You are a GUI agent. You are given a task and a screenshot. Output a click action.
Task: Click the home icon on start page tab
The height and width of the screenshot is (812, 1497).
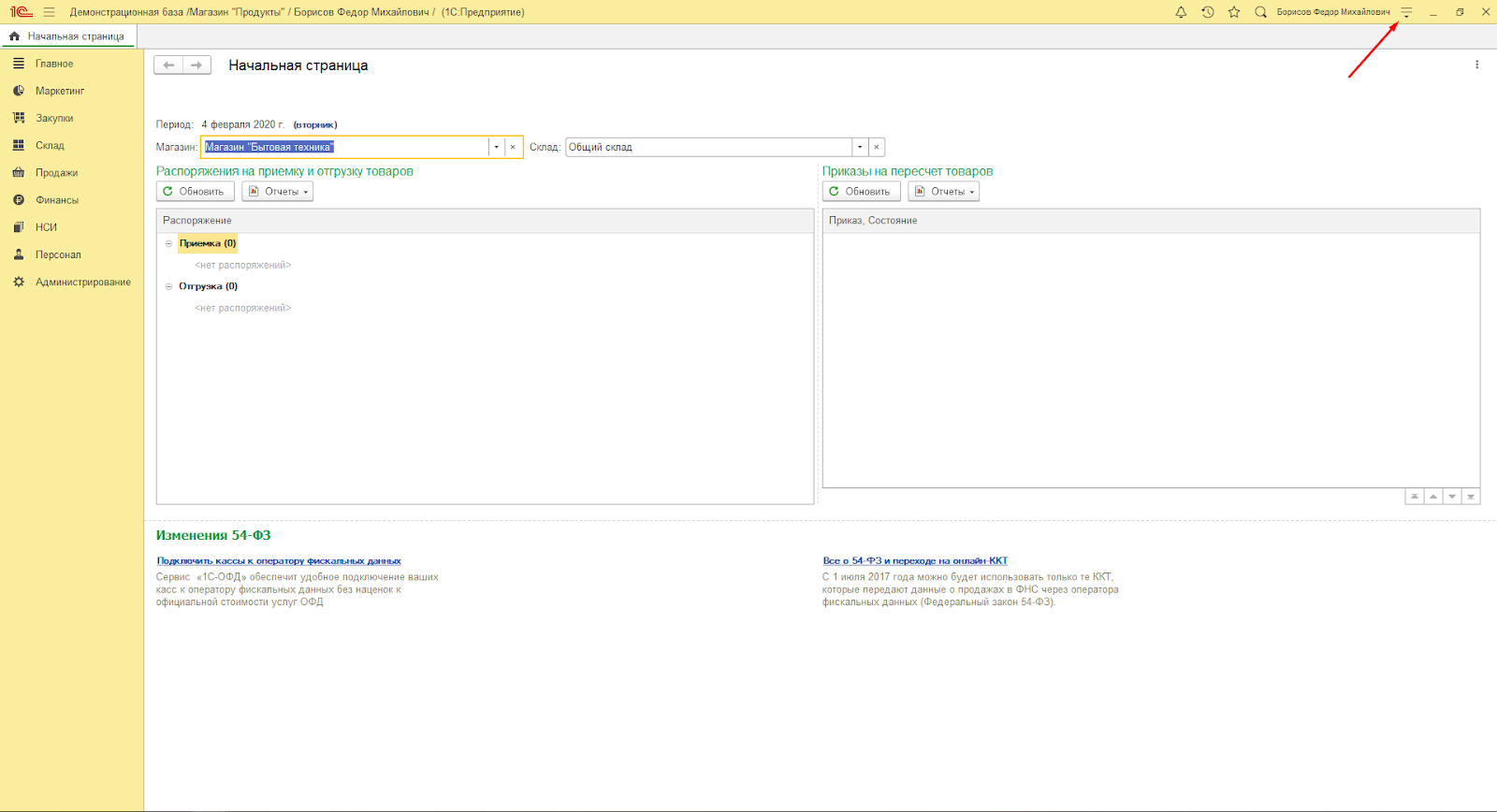pos(14,36)
